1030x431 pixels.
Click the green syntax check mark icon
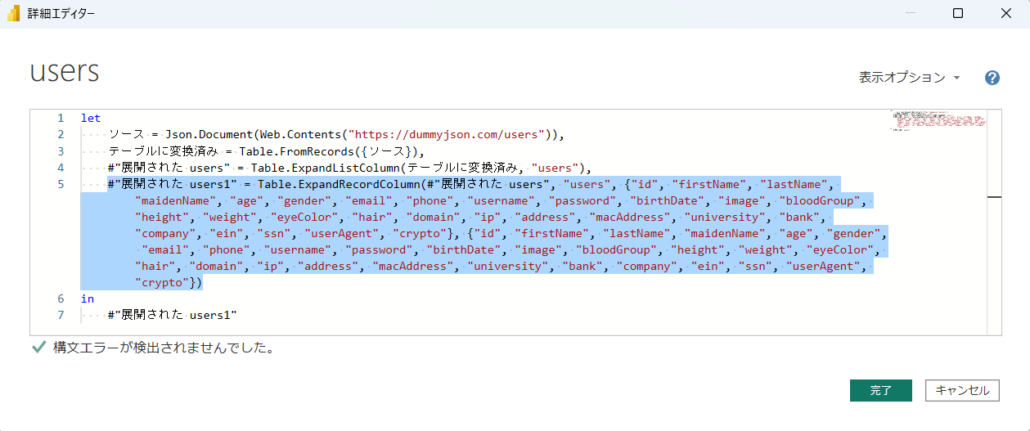click(x=38, y=348)
